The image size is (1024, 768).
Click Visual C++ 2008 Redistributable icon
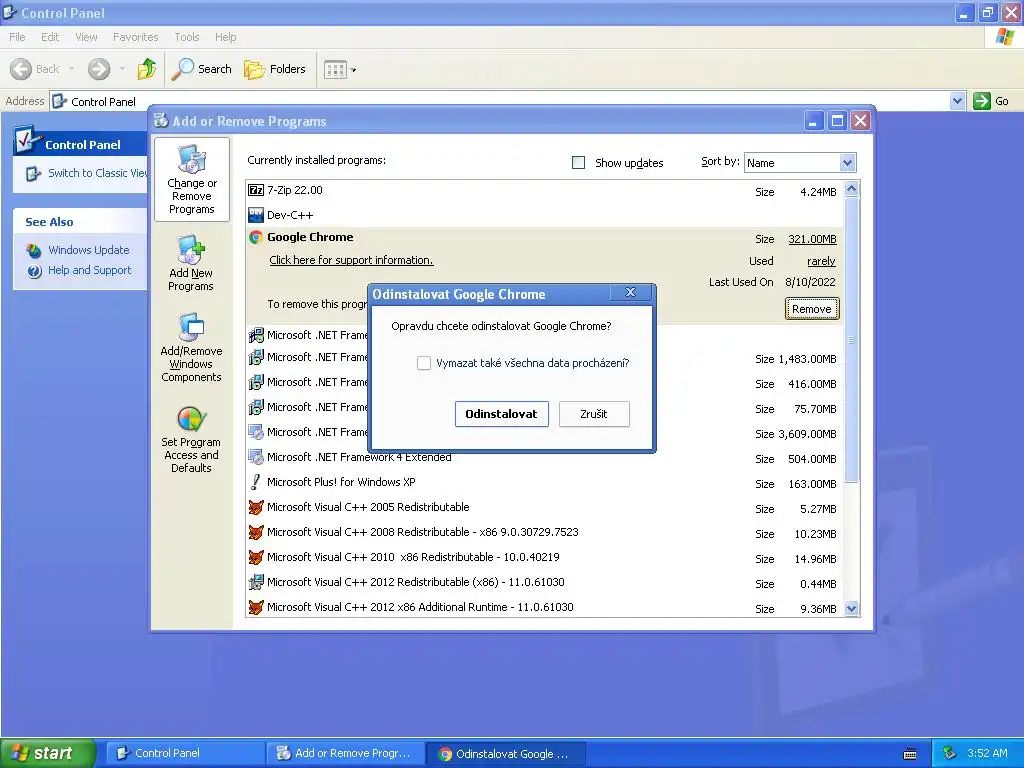point(256,532)
